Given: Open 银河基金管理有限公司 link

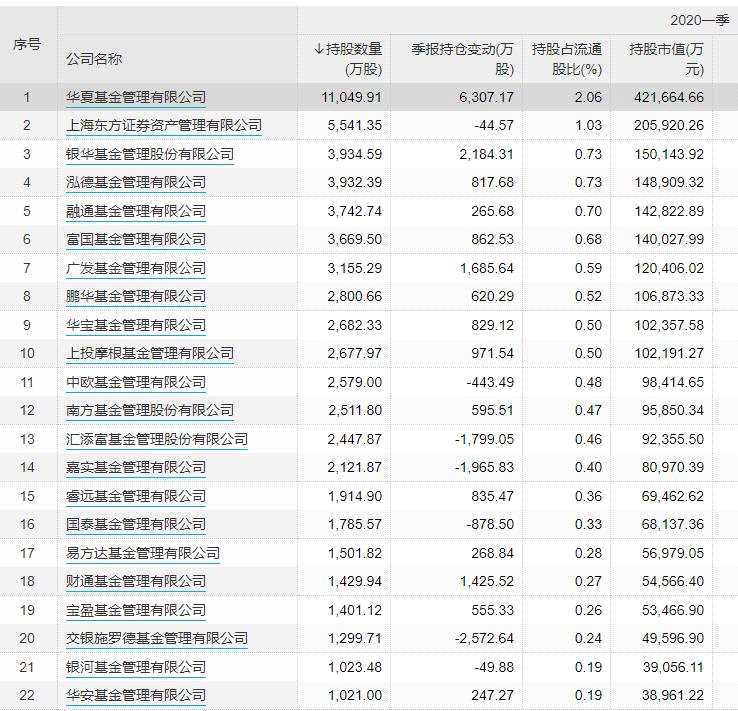Looking at the screenshot, I should point(136,667).
